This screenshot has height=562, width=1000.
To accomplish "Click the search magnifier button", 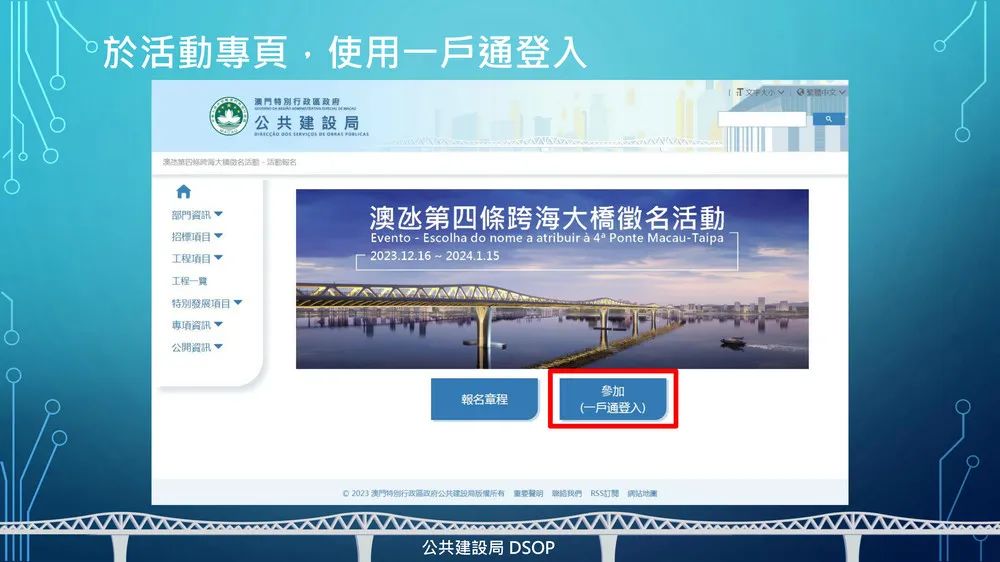I will pyautogui.click(x=828, y=119).
